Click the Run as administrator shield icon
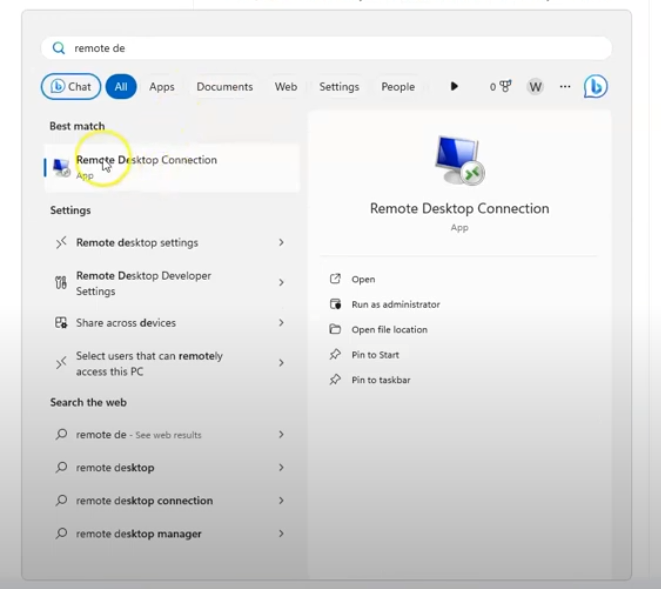Viewport: 661px width, 589px height. 335,304
